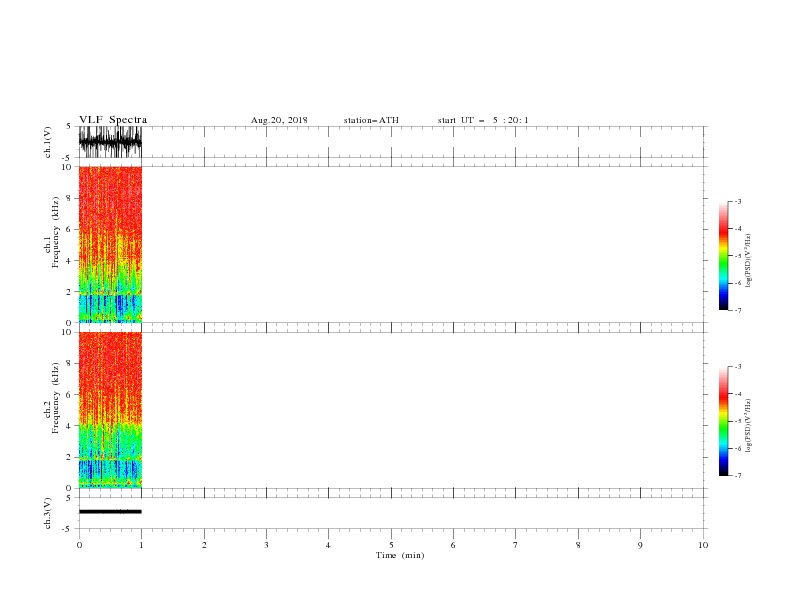
Task: Click the ch.3(V) axis label
Action: point(48,513)
